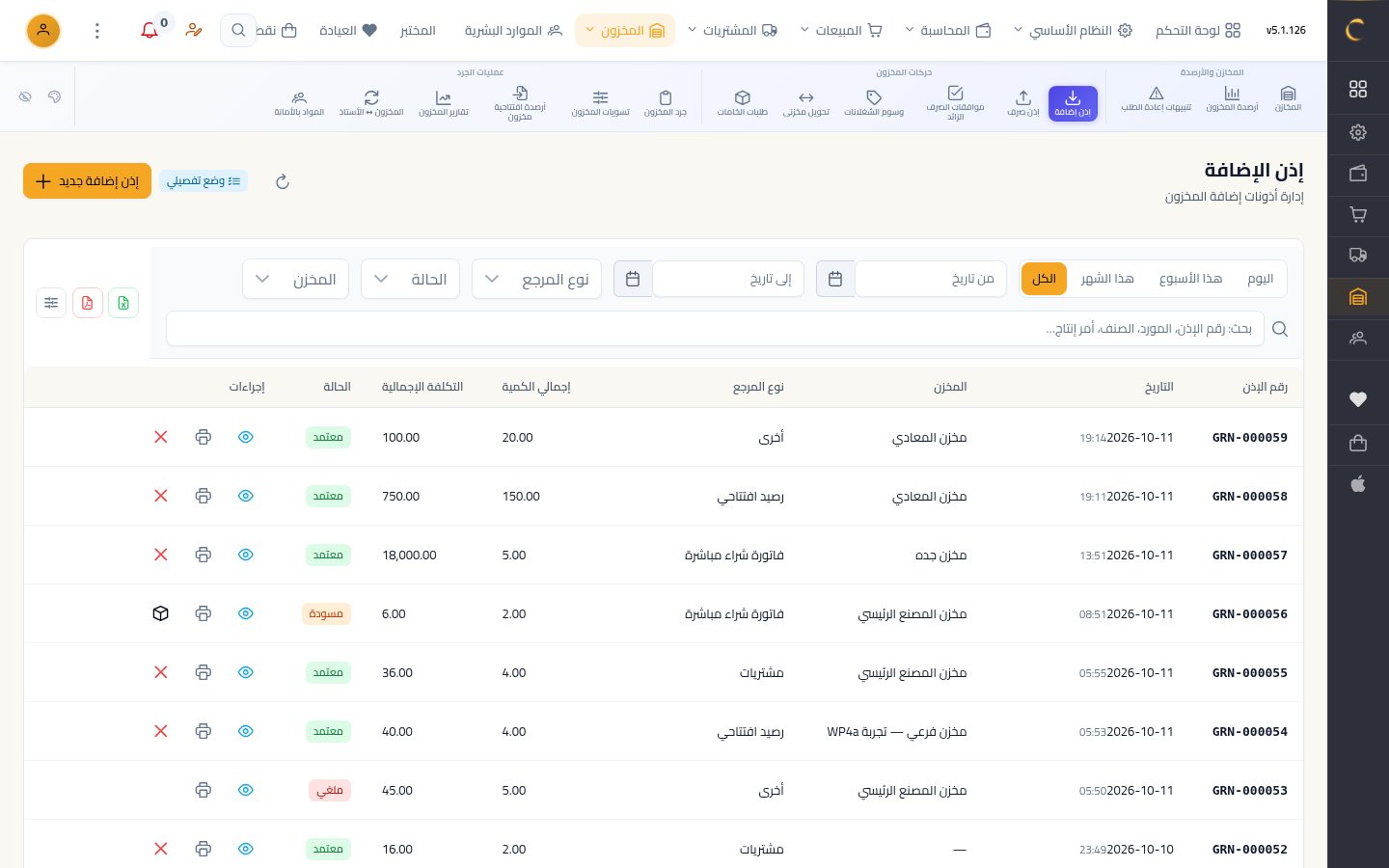Open أرصدة المخزون stock balances tool
The height and width of the screenshot is (868, 1389).
pos(1232,98)
